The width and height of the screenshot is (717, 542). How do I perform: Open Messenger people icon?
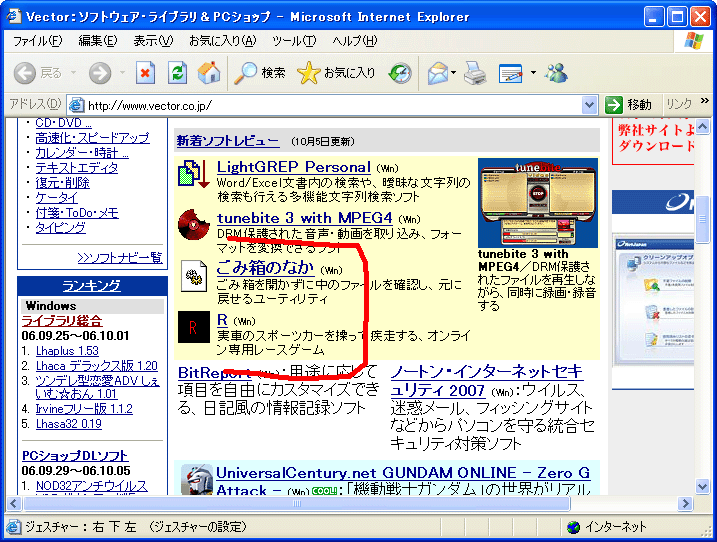tap(556, 73)
